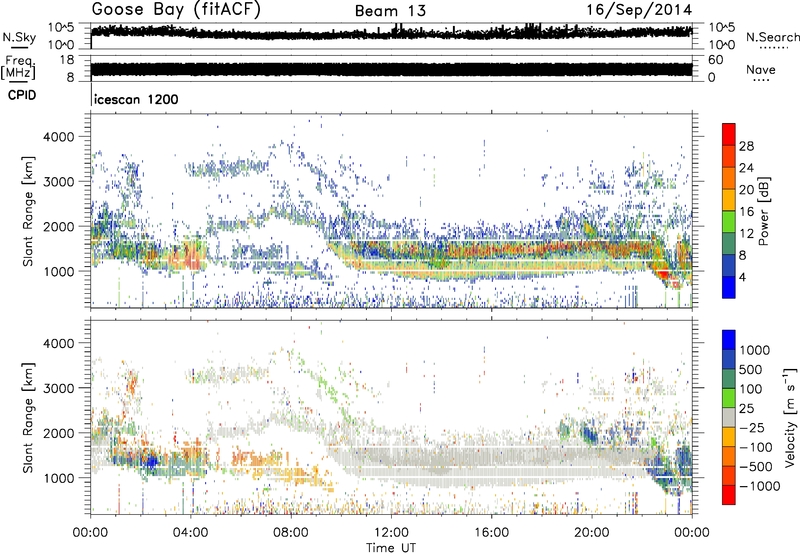This screenshot has height=554, width=800.
Task: Click the 'Beam 13' label
Action: 390,11
